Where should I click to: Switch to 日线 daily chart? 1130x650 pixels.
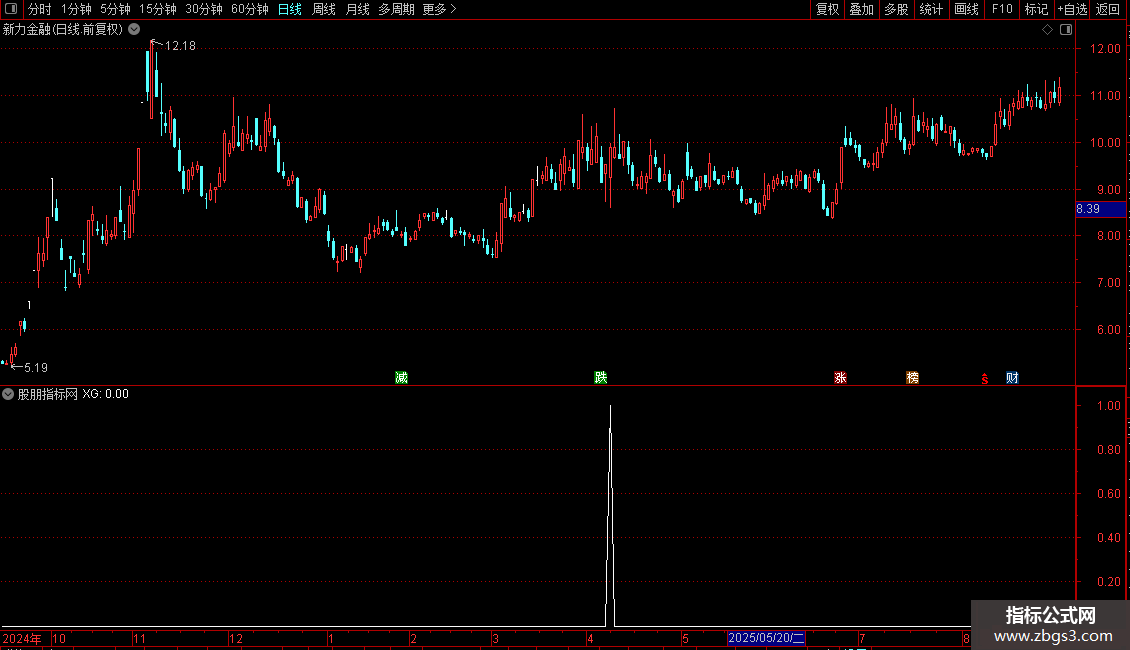point(290,9)
